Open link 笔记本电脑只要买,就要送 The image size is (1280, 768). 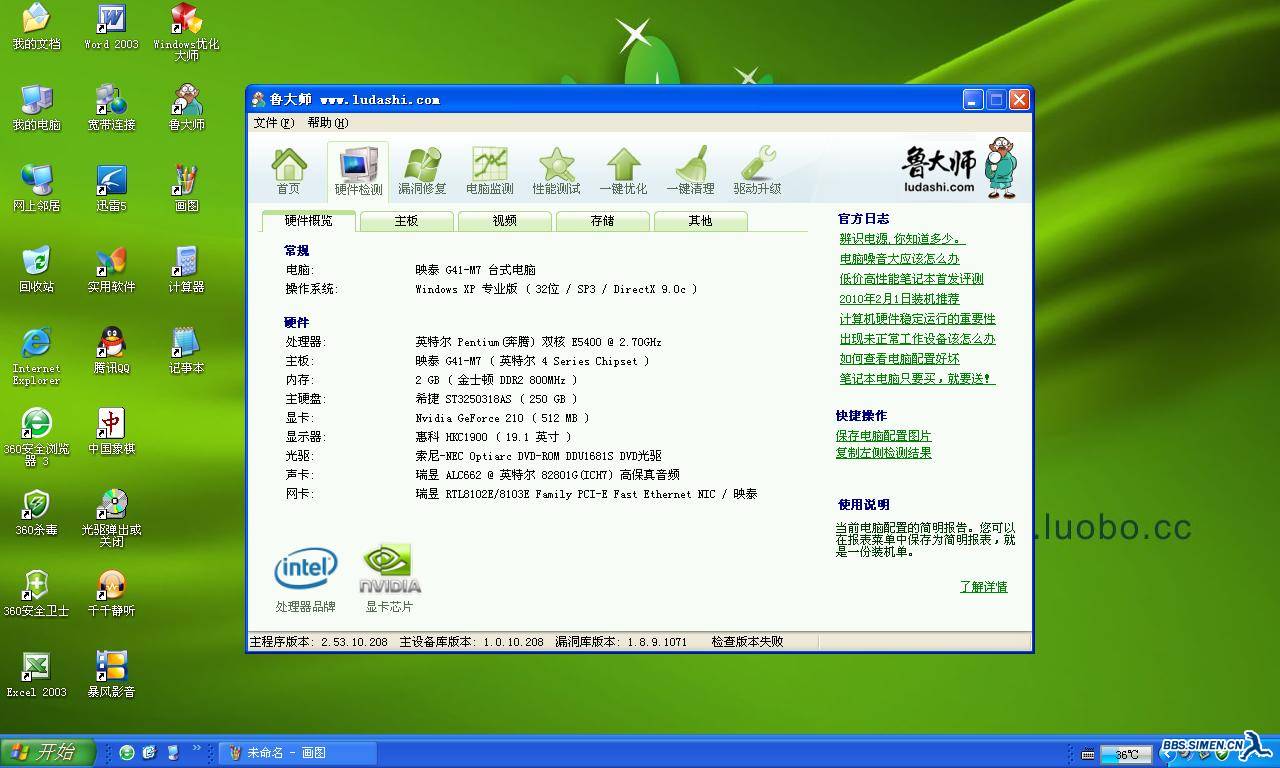click(917, 379)
